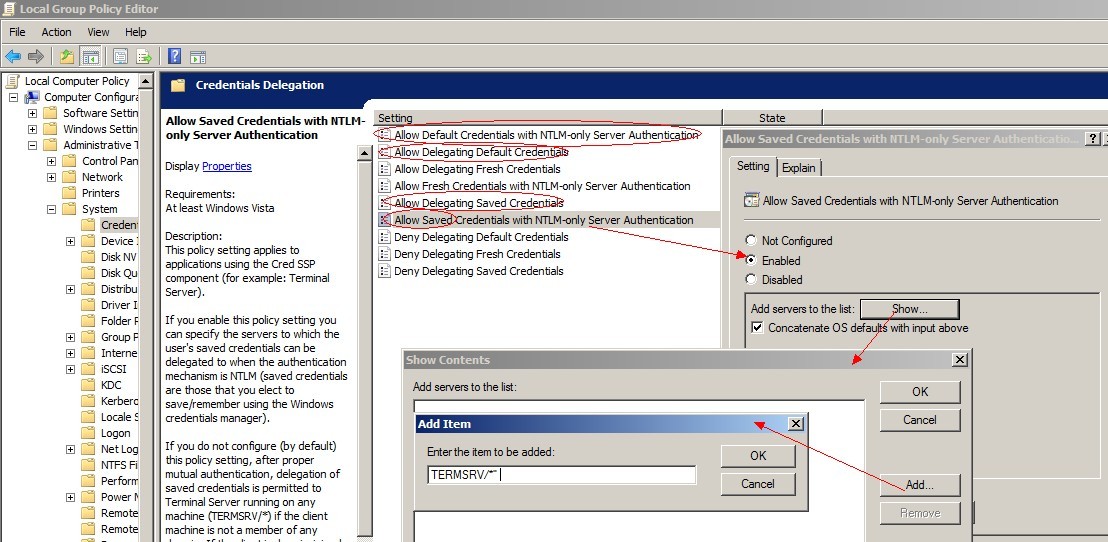Viewport: 1108px width, 542px height.
Task: Toggle Concatenate OS defaults with input above
Action: (x=758, y=328)
